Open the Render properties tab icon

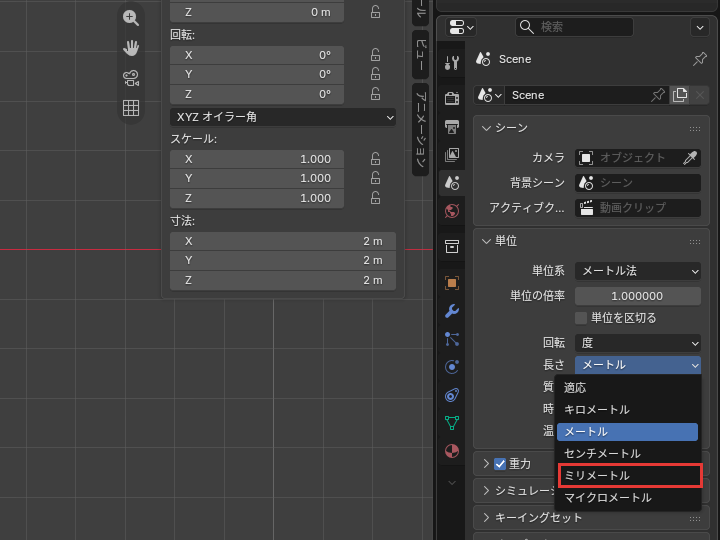[452, 98]
